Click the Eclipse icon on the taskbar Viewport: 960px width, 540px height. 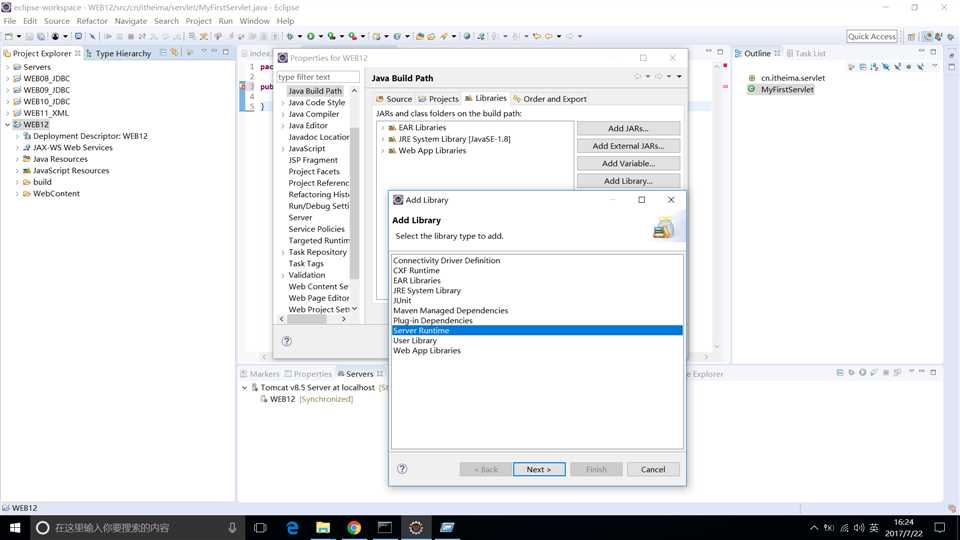pos(416,527)
